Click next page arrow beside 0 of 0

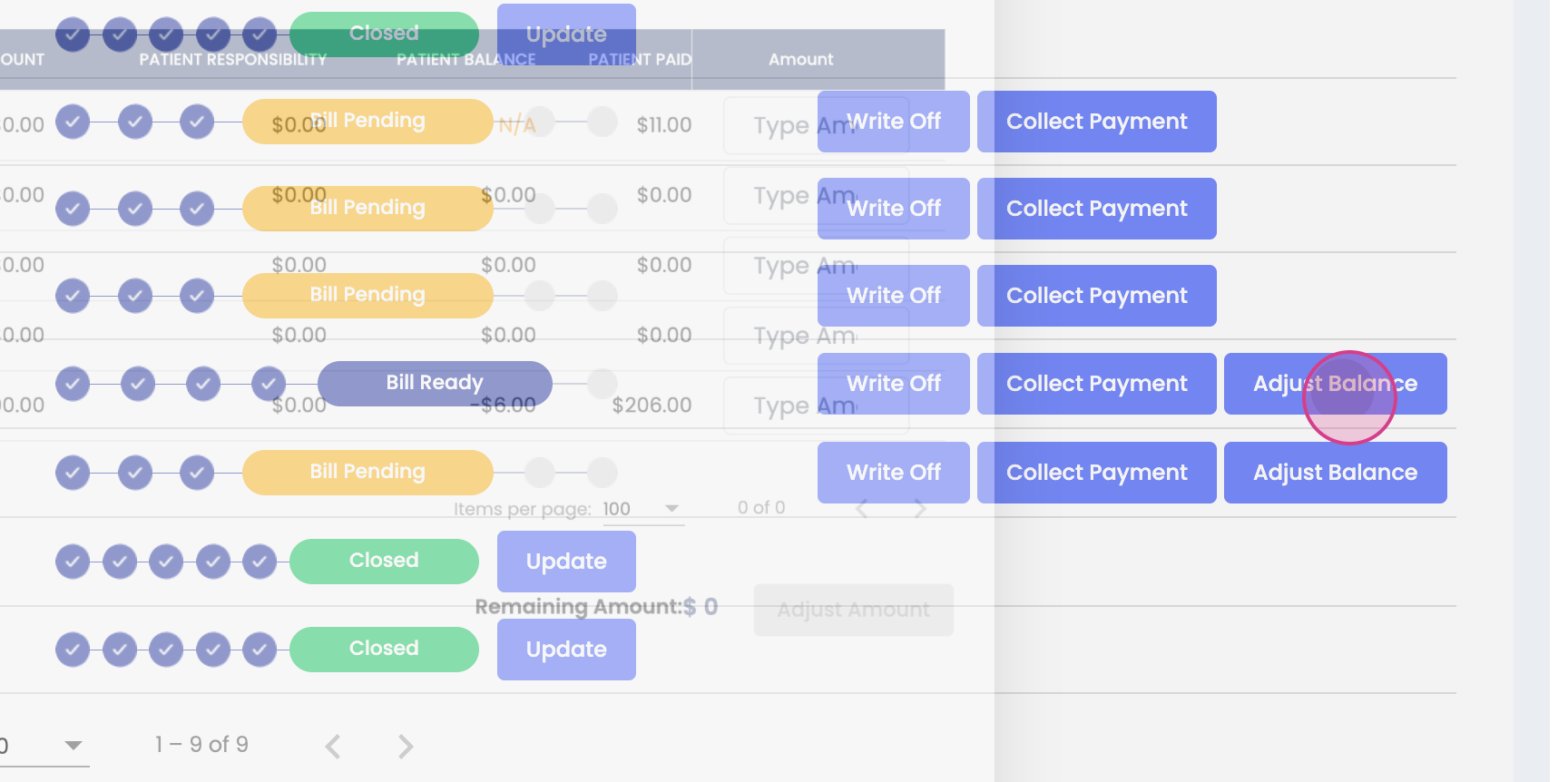920,509
